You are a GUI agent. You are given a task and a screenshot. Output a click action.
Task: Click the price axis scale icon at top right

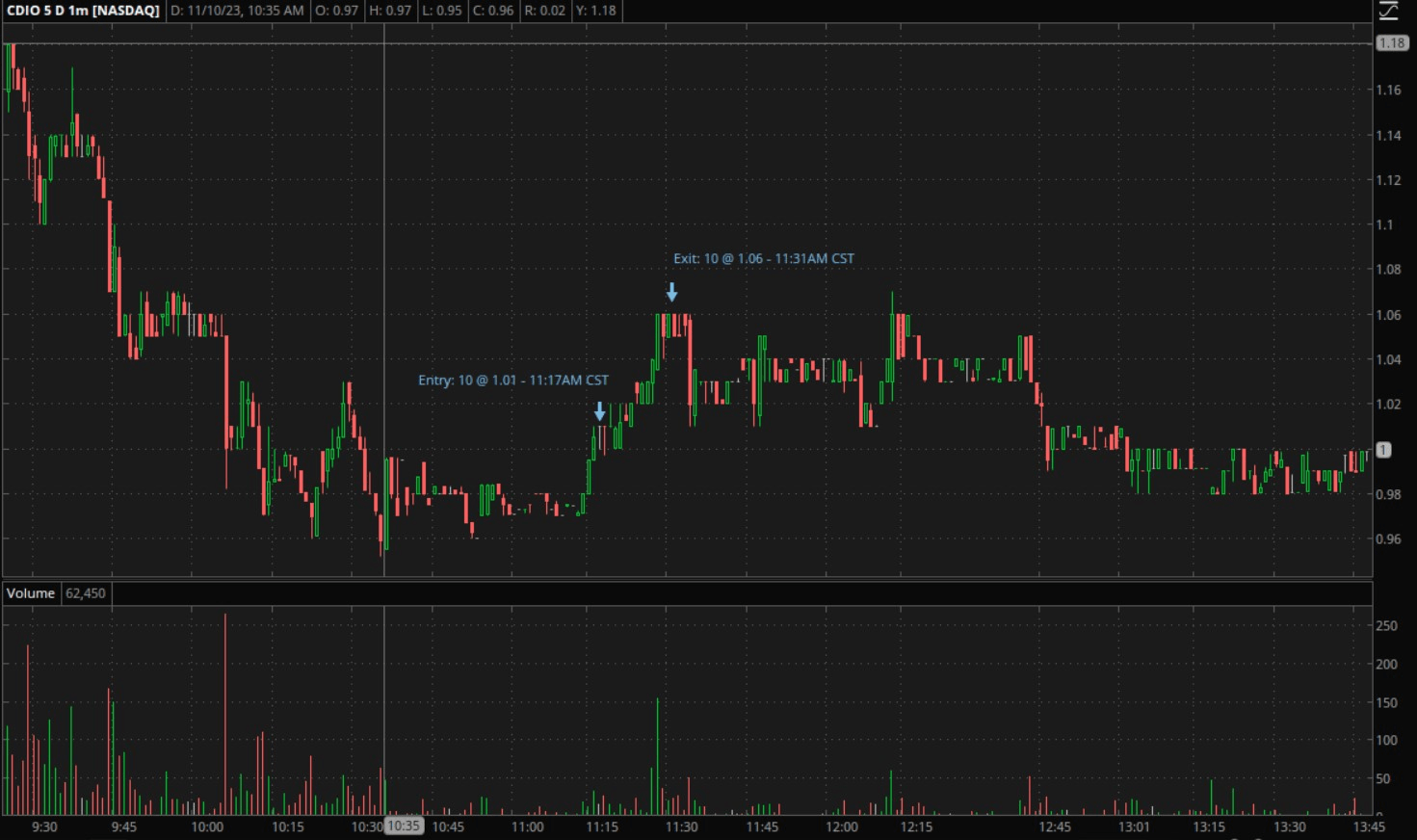point(1388,11)
